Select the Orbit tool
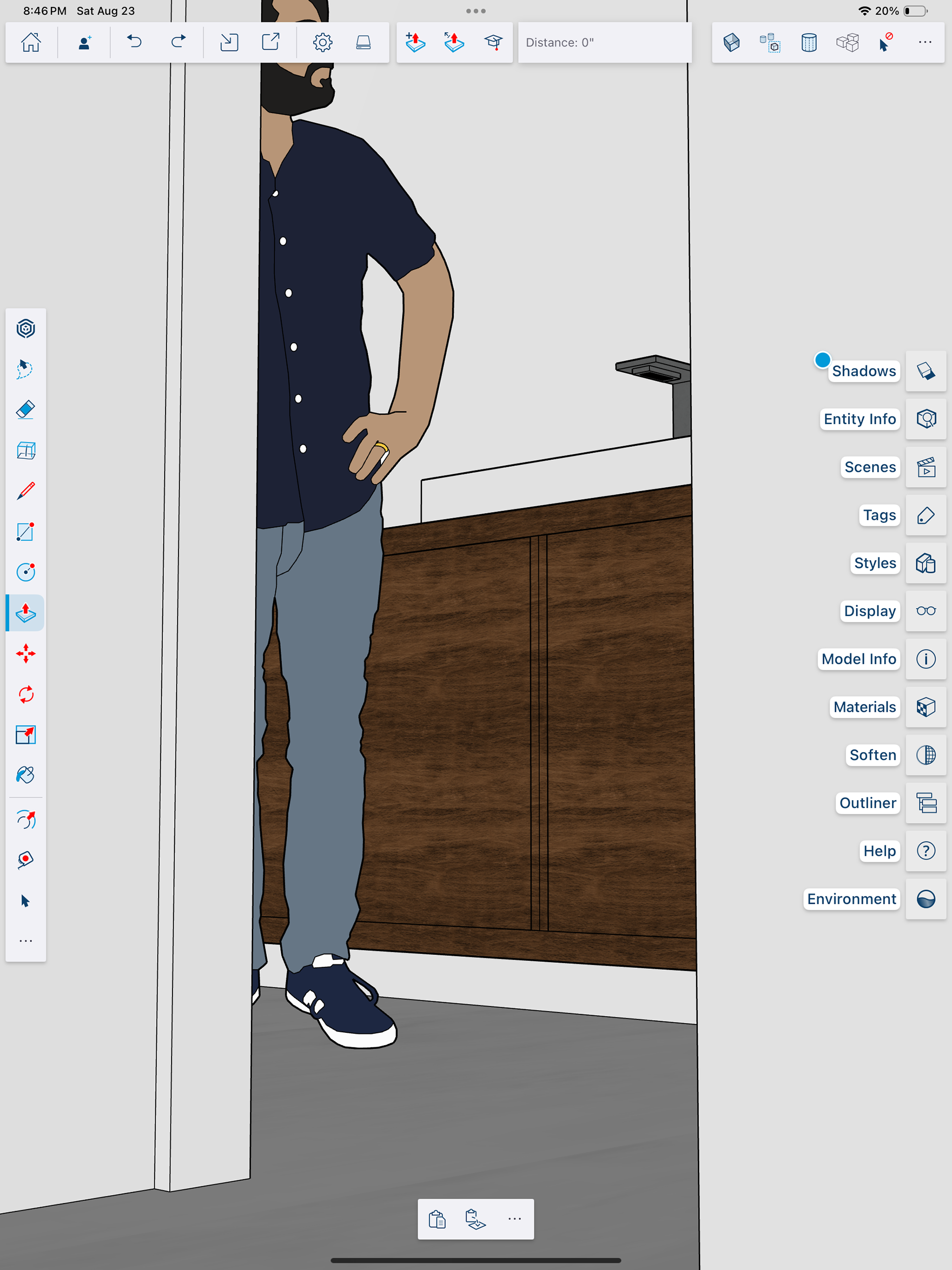The image size is (952, 1270). pyautogui.click(x=26, y=820)
